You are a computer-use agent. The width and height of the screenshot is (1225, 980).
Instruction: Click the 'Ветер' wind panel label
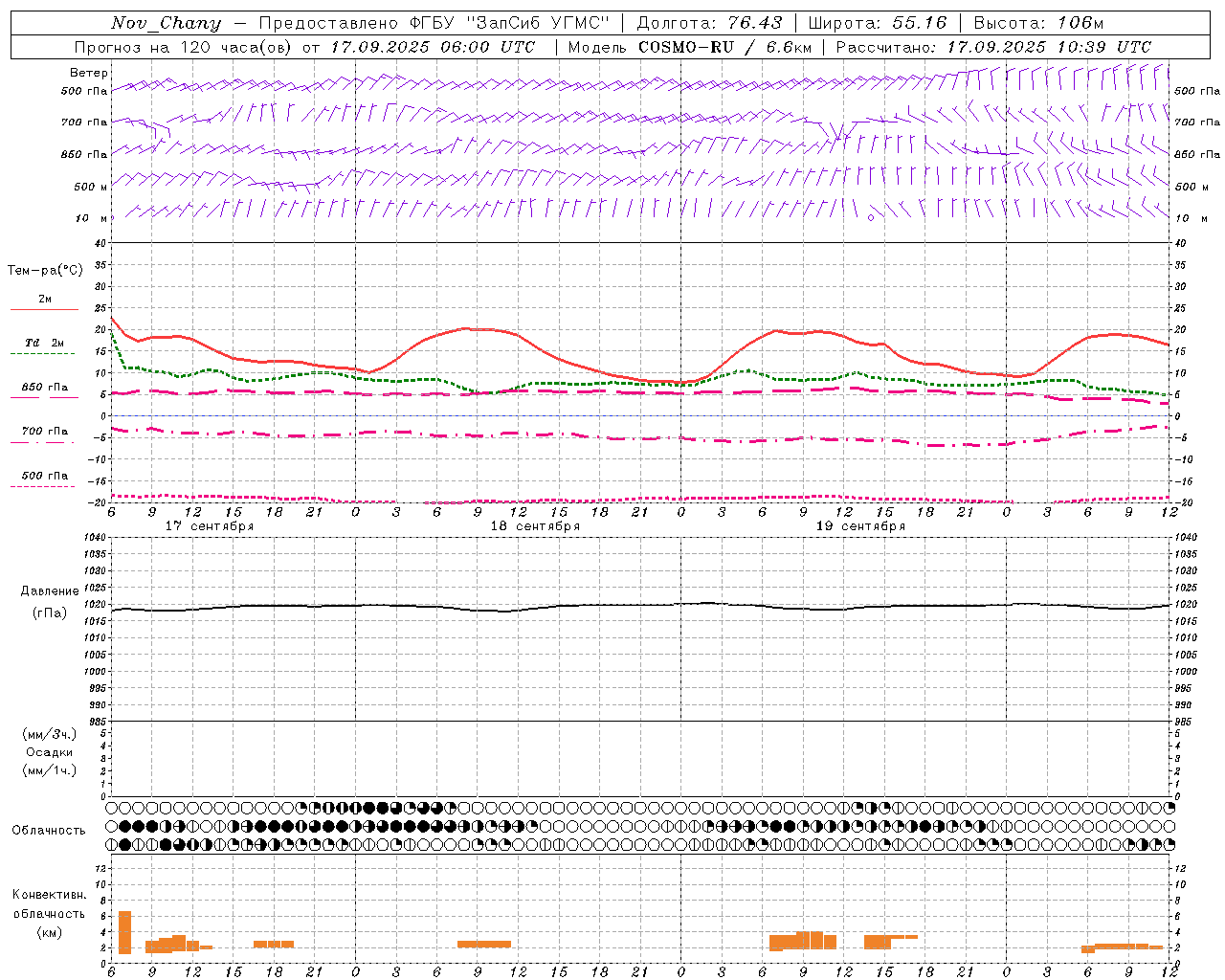pos(89,73)
